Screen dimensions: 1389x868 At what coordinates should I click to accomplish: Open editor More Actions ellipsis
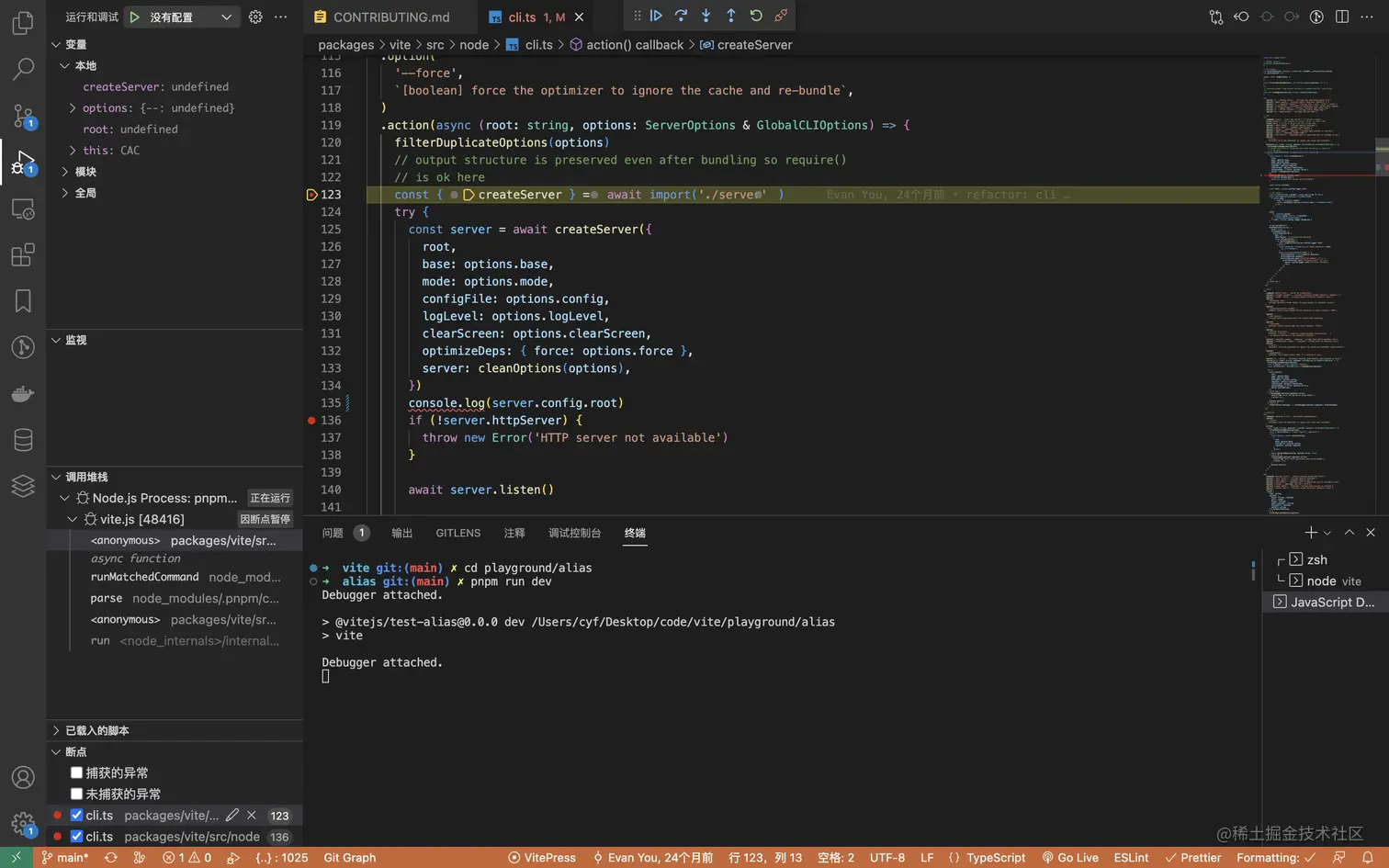[x=1366, y=17]
